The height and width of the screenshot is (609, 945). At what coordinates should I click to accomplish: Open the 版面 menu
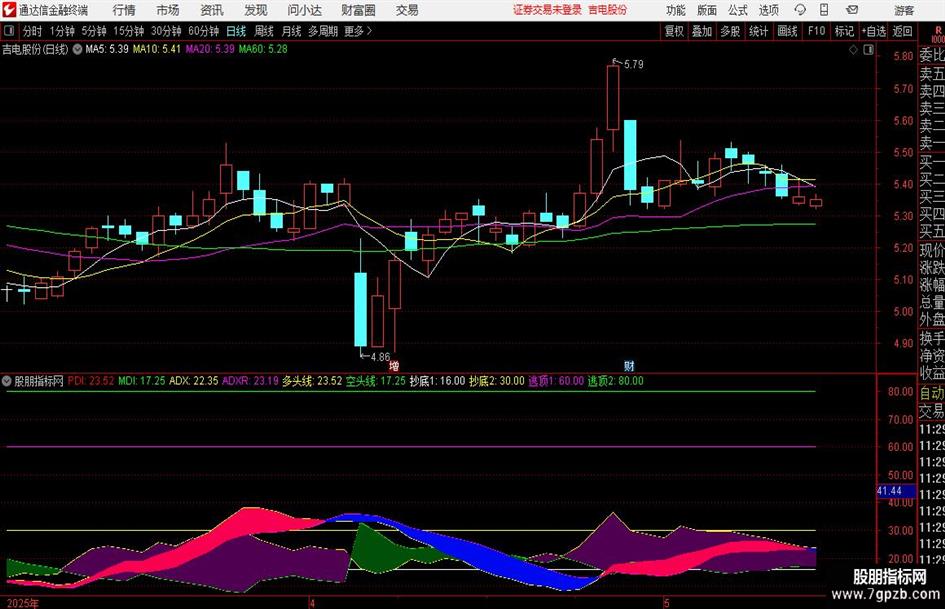click(706, 10)
